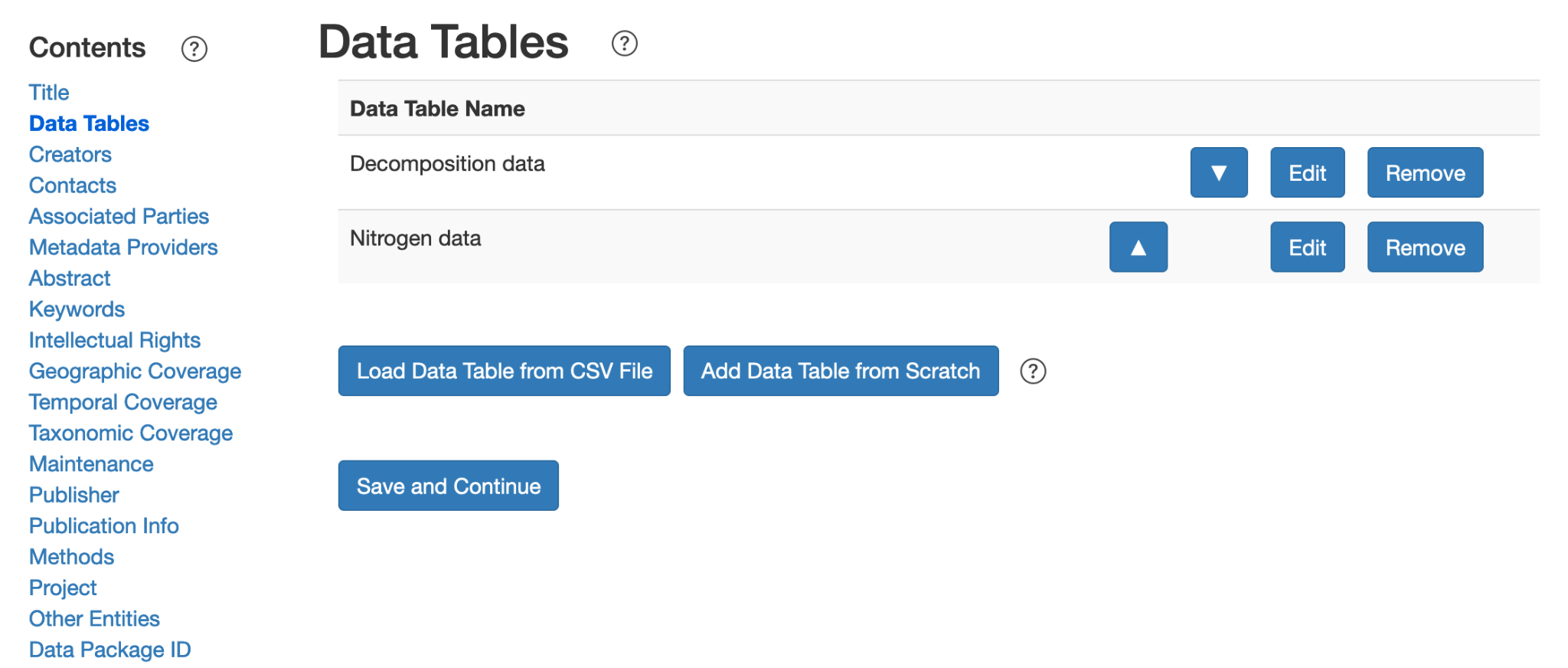Screen dimensions: 1568x668
Task: Open the Methods section link
Action: [x=71, y=557]
